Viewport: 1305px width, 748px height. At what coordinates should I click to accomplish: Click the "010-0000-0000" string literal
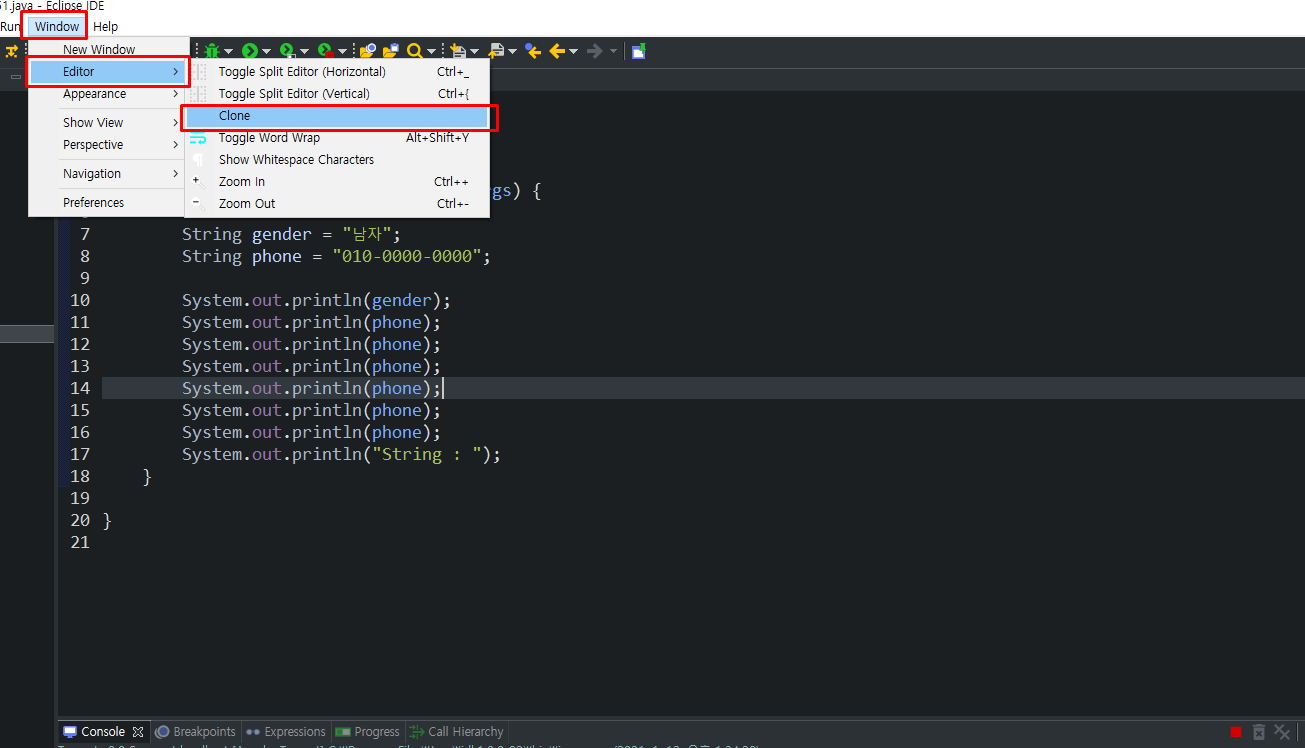407,256
